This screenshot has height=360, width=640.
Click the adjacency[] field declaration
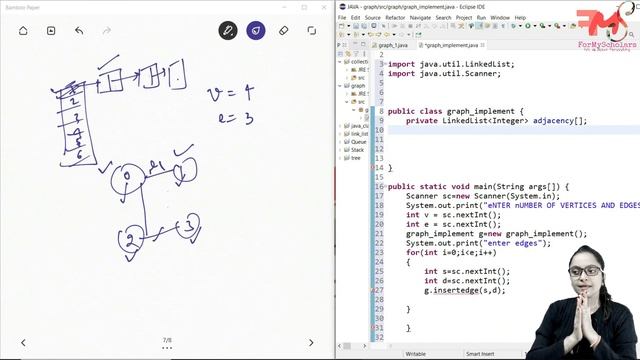[560, 120]
